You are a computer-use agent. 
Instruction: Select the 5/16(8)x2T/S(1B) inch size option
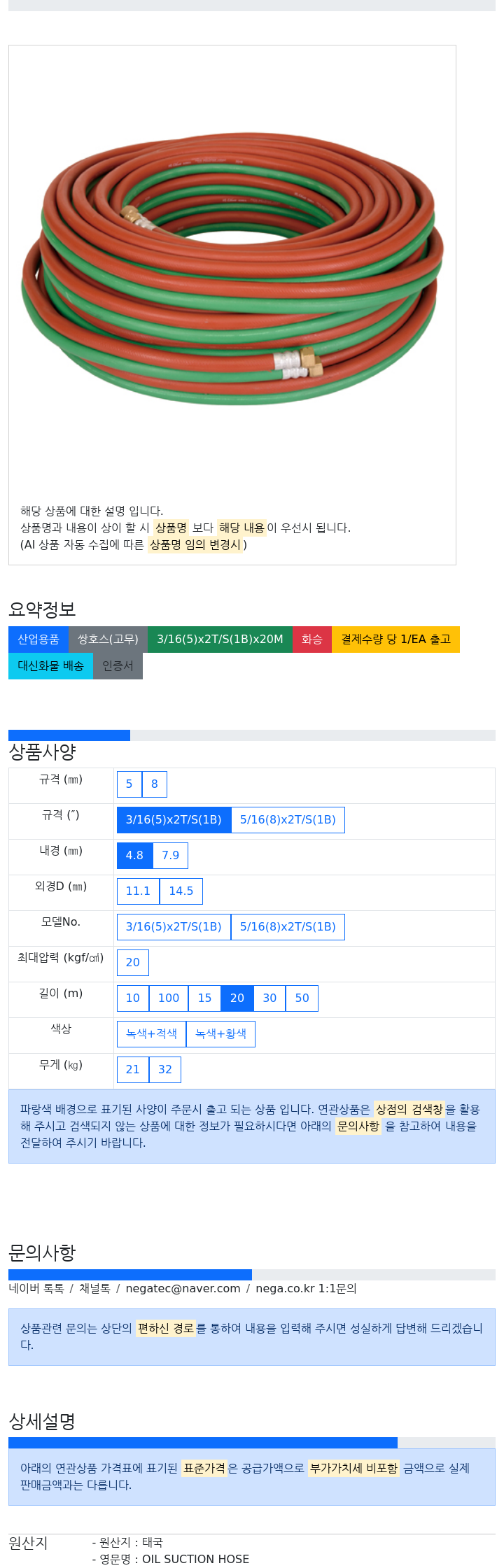tap(288, 820)
